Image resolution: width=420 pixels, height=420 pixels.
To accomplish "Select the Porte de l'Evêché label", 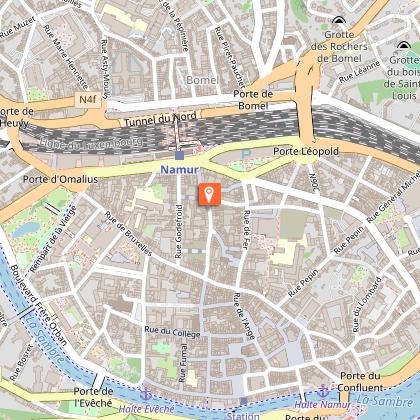I will [x=93, y=397].
